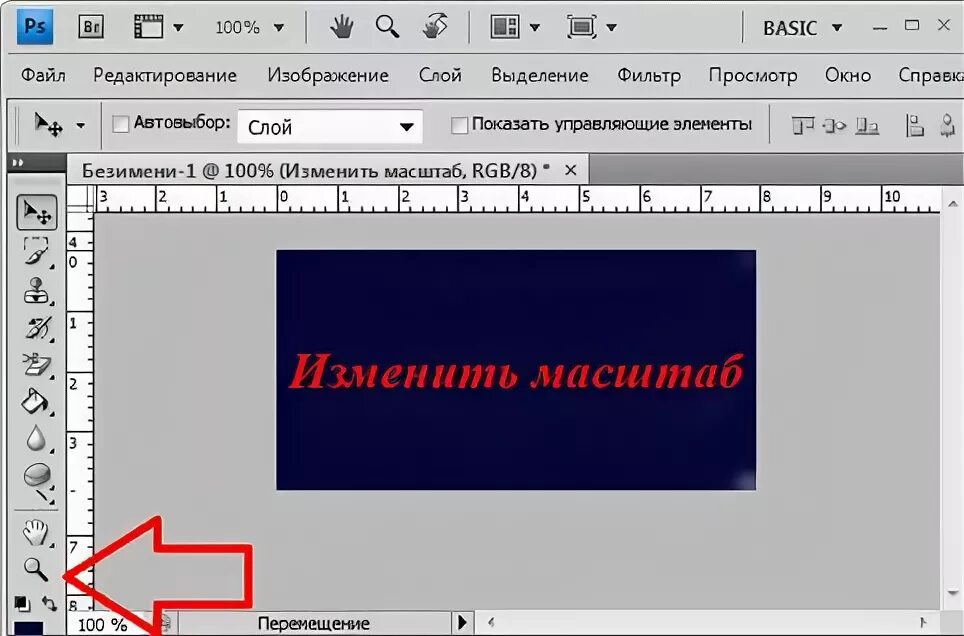Image resolution: width=964 pixels, height=636 pixels.
Task: Select the Zoom magnifier in the application bar
Action: (x=387, y=27)
